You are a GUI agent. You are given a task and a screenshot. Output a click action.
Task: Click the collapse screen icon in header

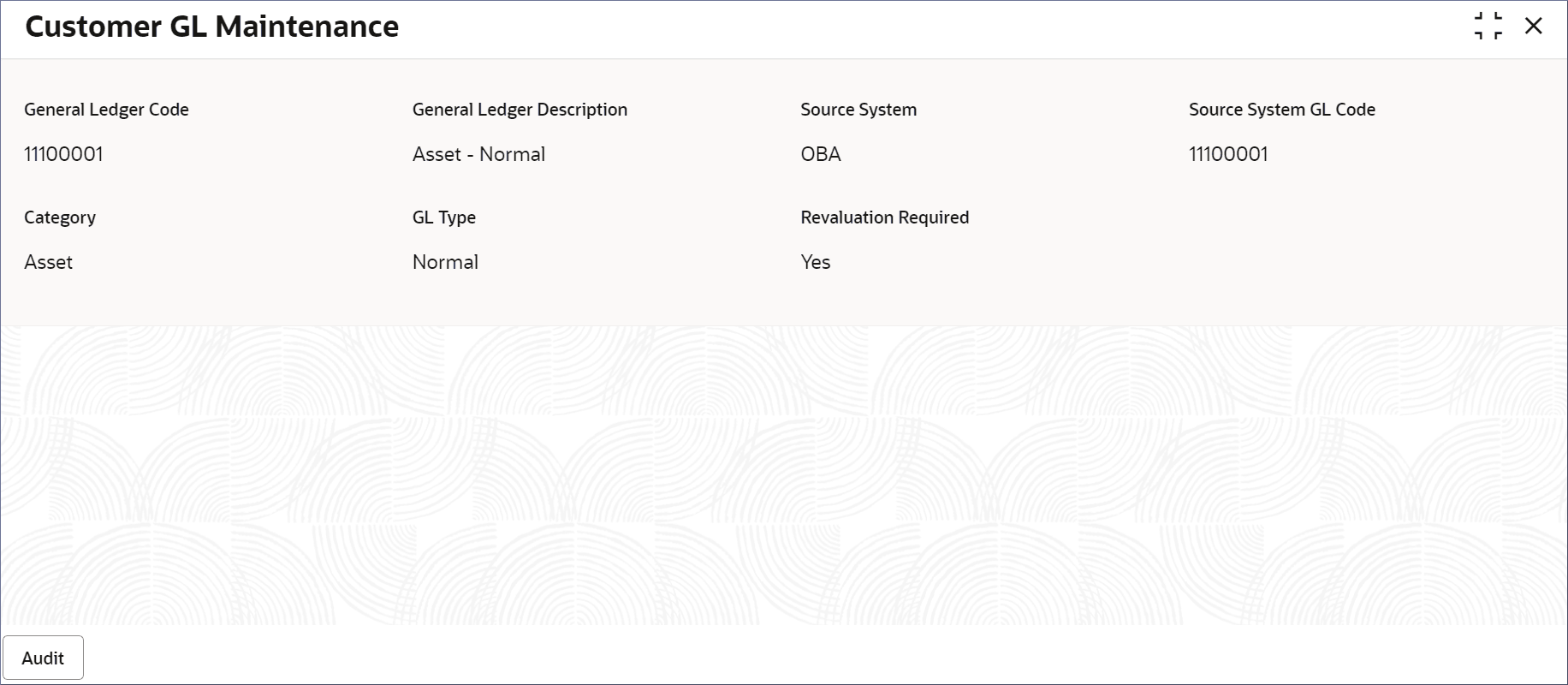pos(1488,26)
